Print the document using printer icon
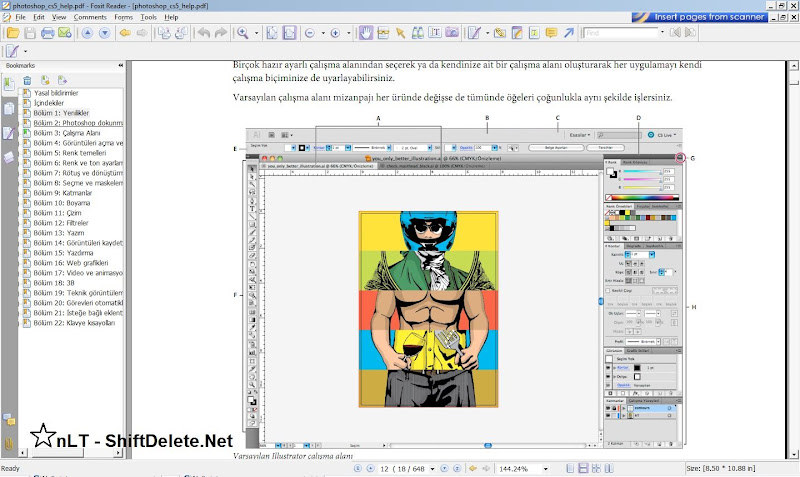The image size is (800, 477). point(47,33)
